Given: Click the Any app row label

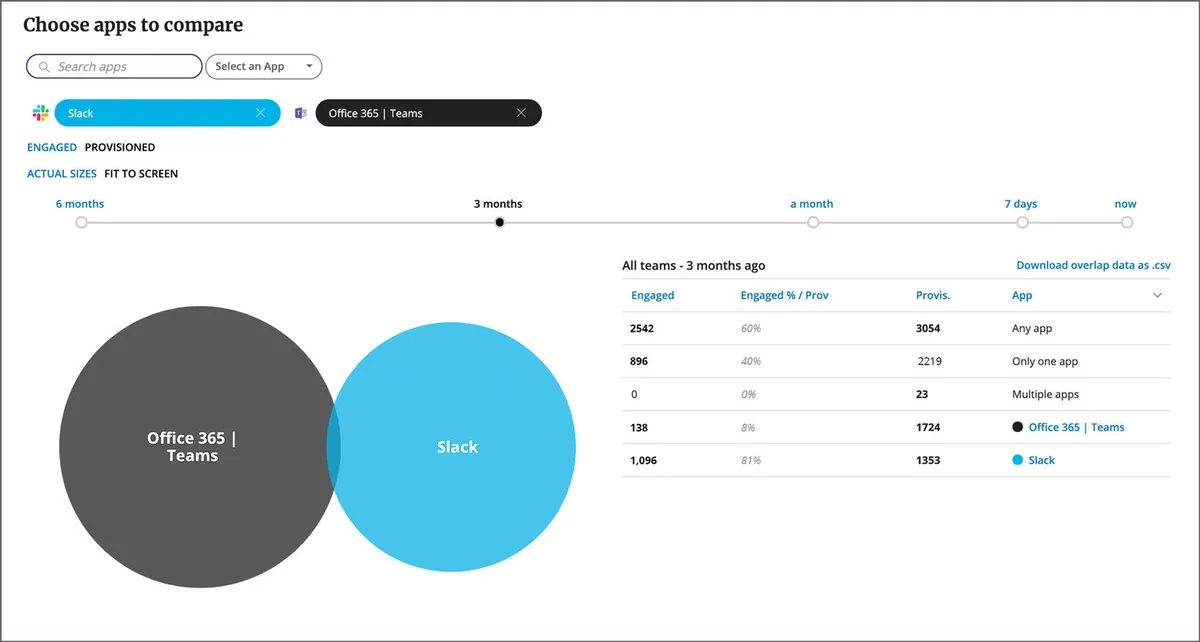Looking at the screenshot, I should point(1032,328).
